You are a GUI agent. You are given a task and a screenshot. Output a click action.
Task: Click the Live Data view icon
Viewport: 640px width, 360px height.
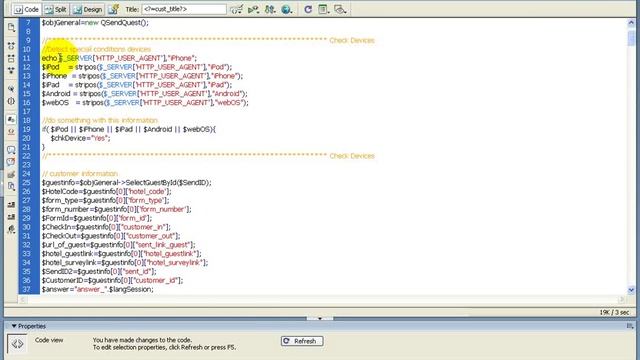click(x=114, y=9)
